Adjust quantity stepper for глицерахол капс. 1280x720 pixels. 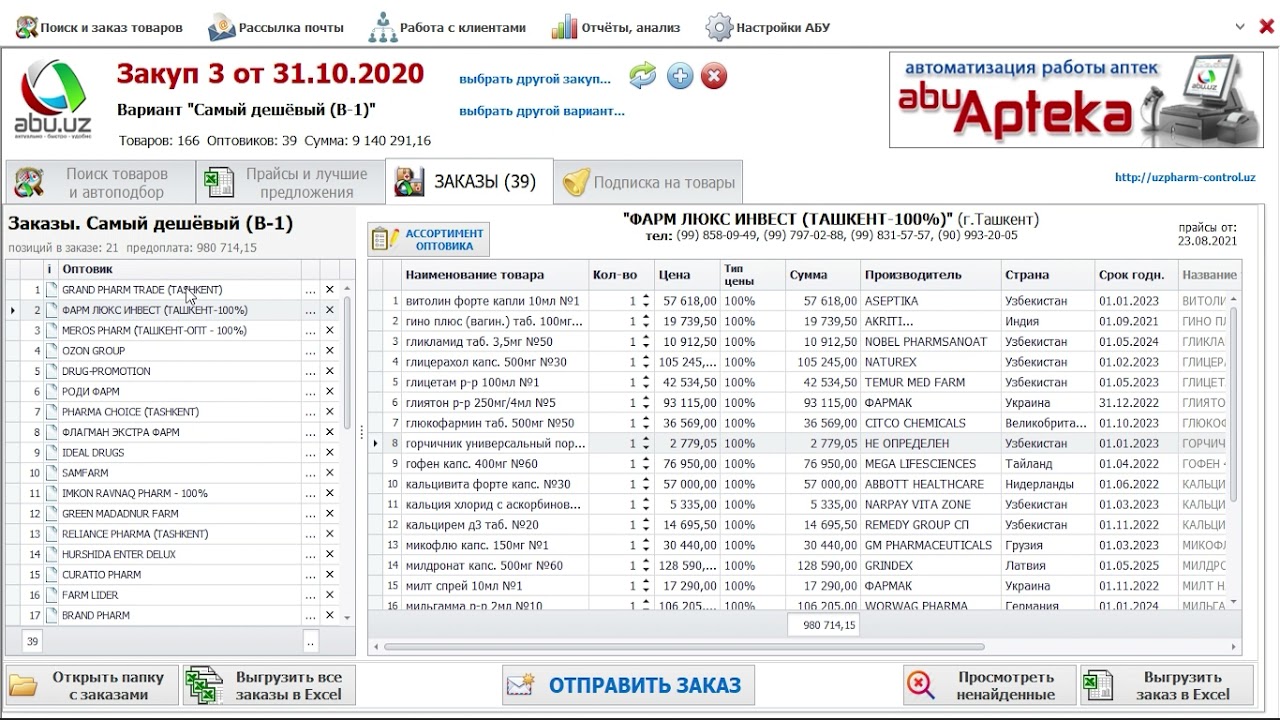(x=645, y=362)
